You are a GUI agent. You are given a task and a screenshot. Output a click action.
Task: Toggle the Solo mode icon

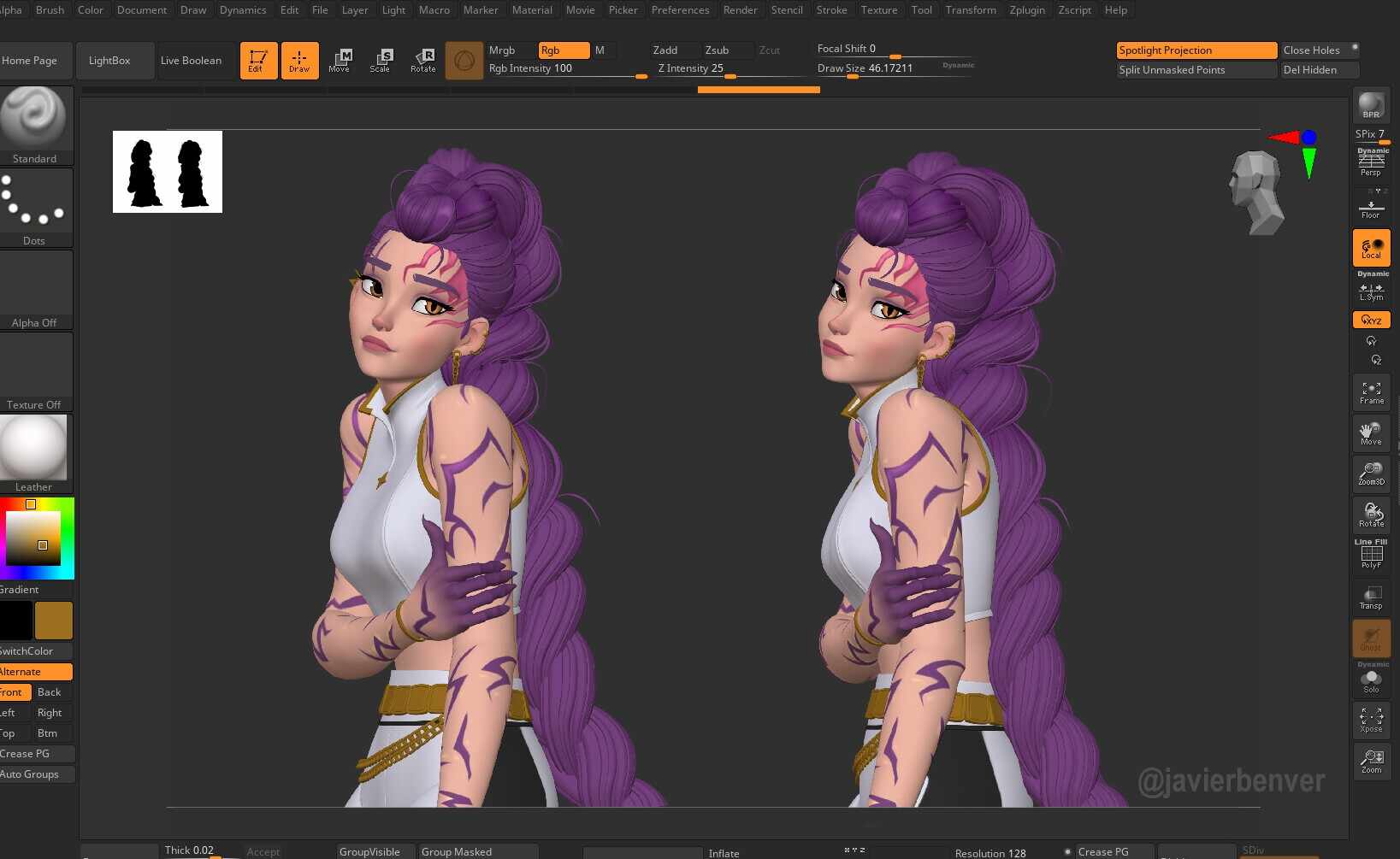pyautogui.click(x=1371, y=681)
